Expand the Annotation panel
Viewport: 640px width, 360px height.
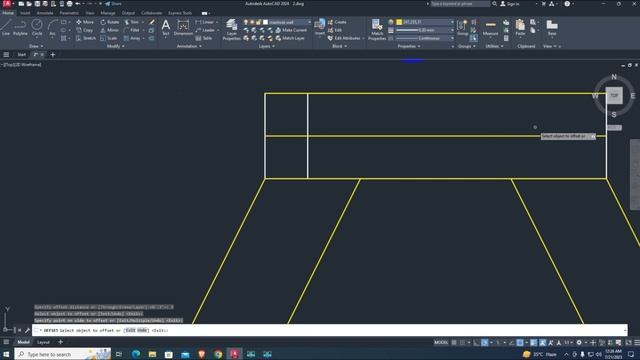189,46
